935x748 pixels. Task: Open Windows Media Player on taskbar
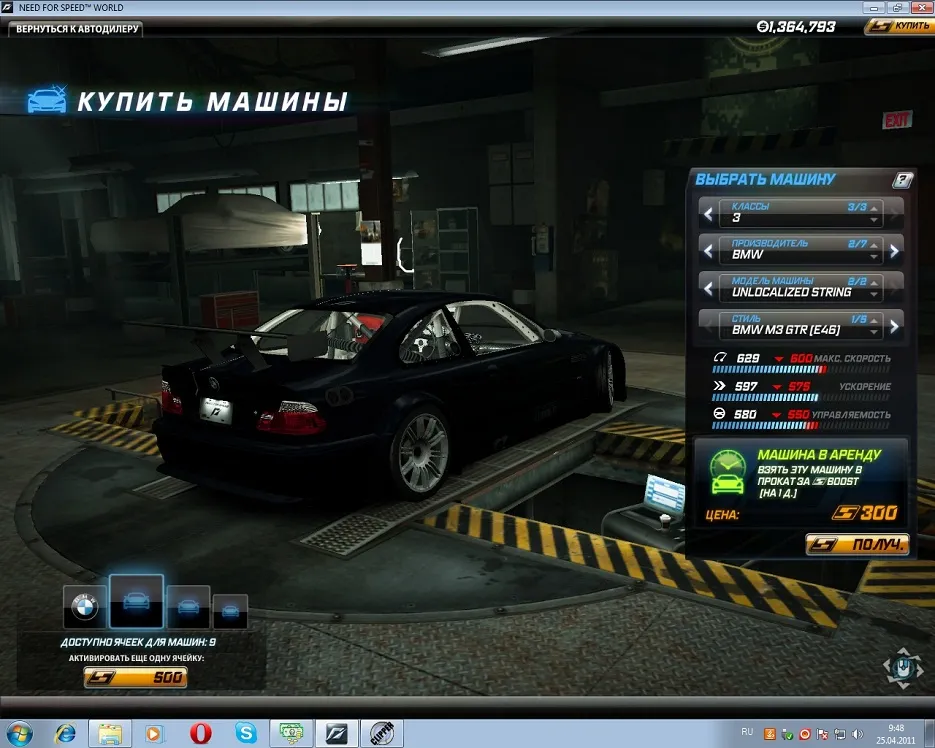[x=153, y=733]
